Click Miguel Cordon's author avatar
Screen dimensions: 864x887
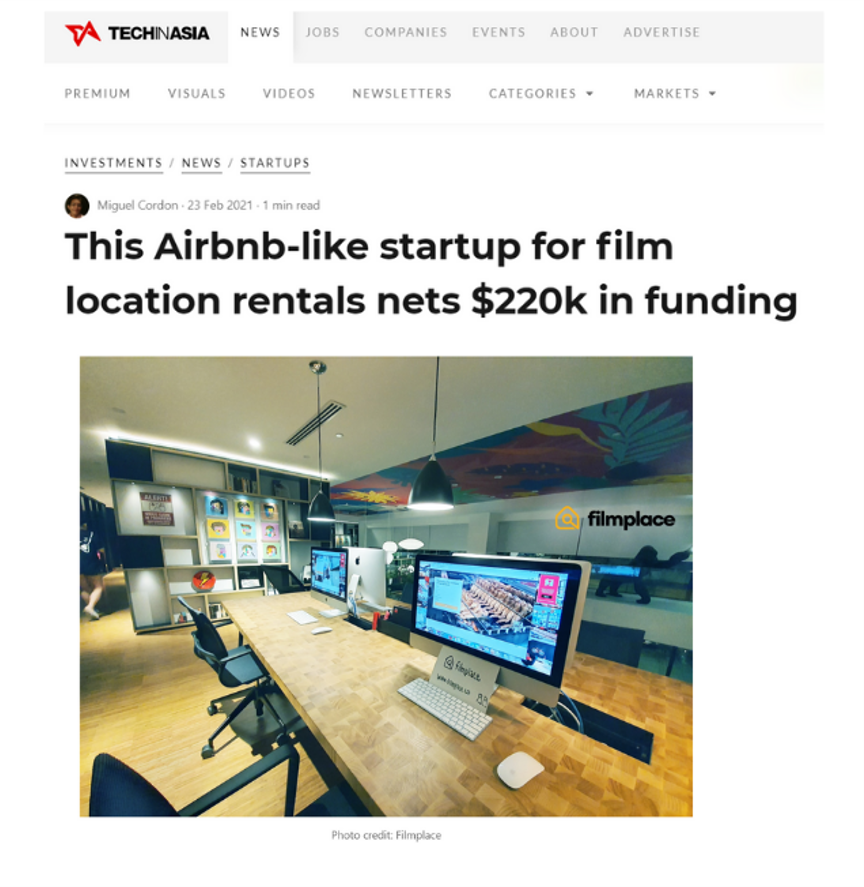77,205
